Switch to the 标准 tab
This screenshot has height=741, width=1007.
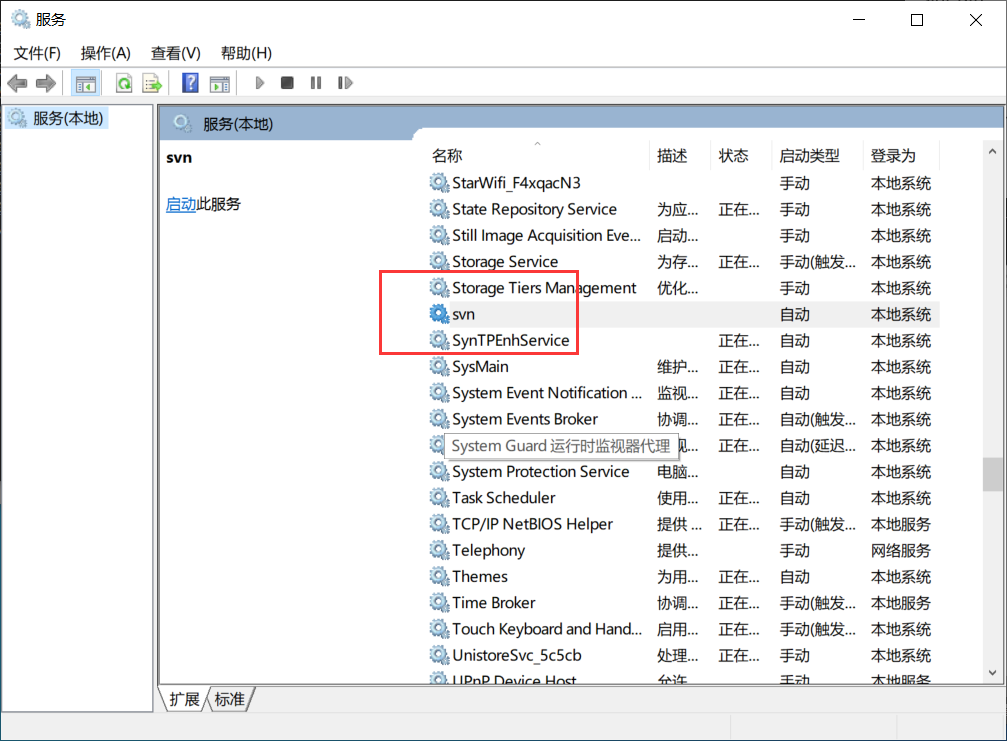[x=229, y=699]
